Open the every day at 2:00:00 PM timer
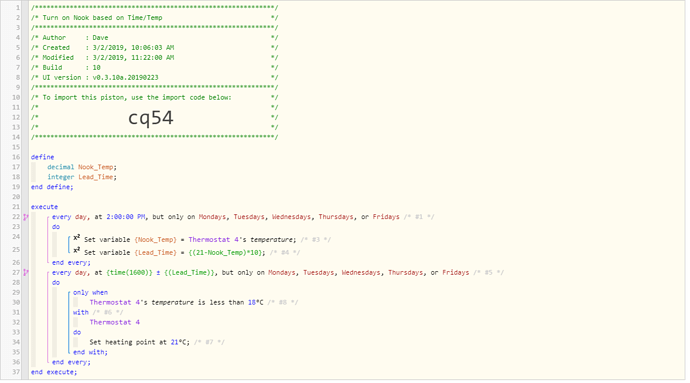Image resolution: width=690 pixels, height=383 pixels. (226, 217)
